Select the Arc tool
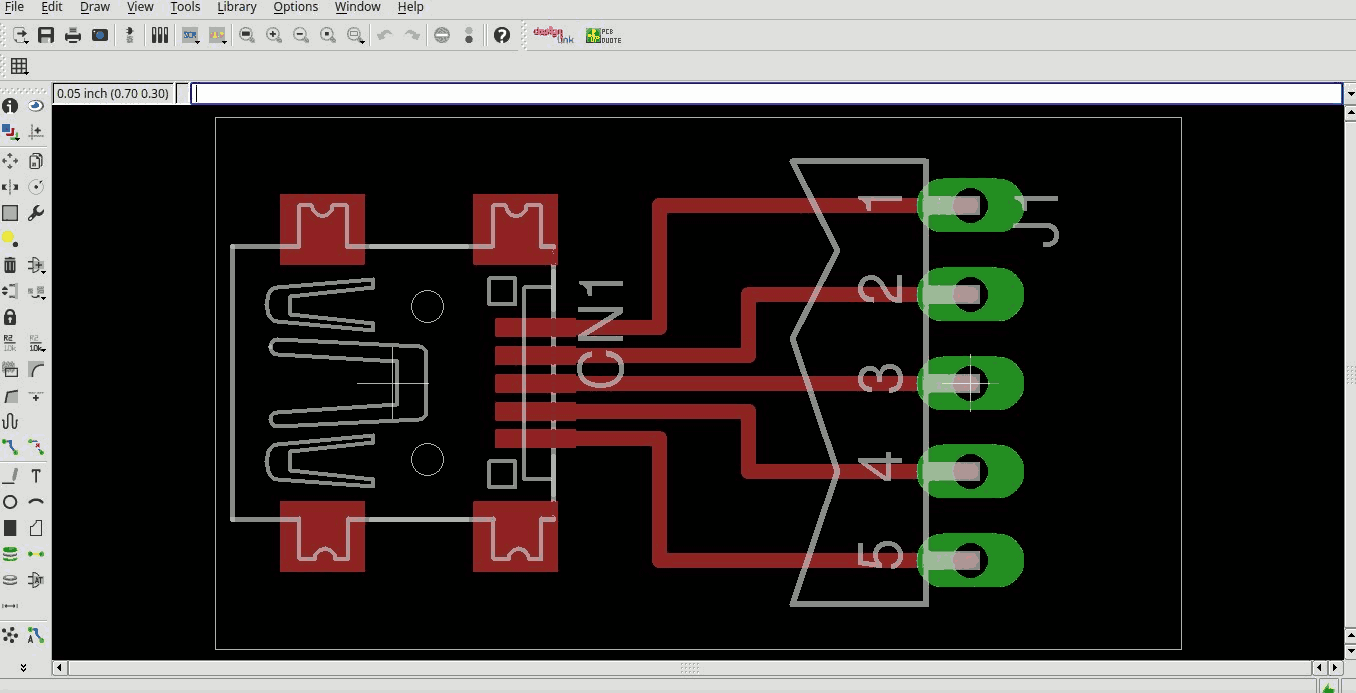 [36, 502]
